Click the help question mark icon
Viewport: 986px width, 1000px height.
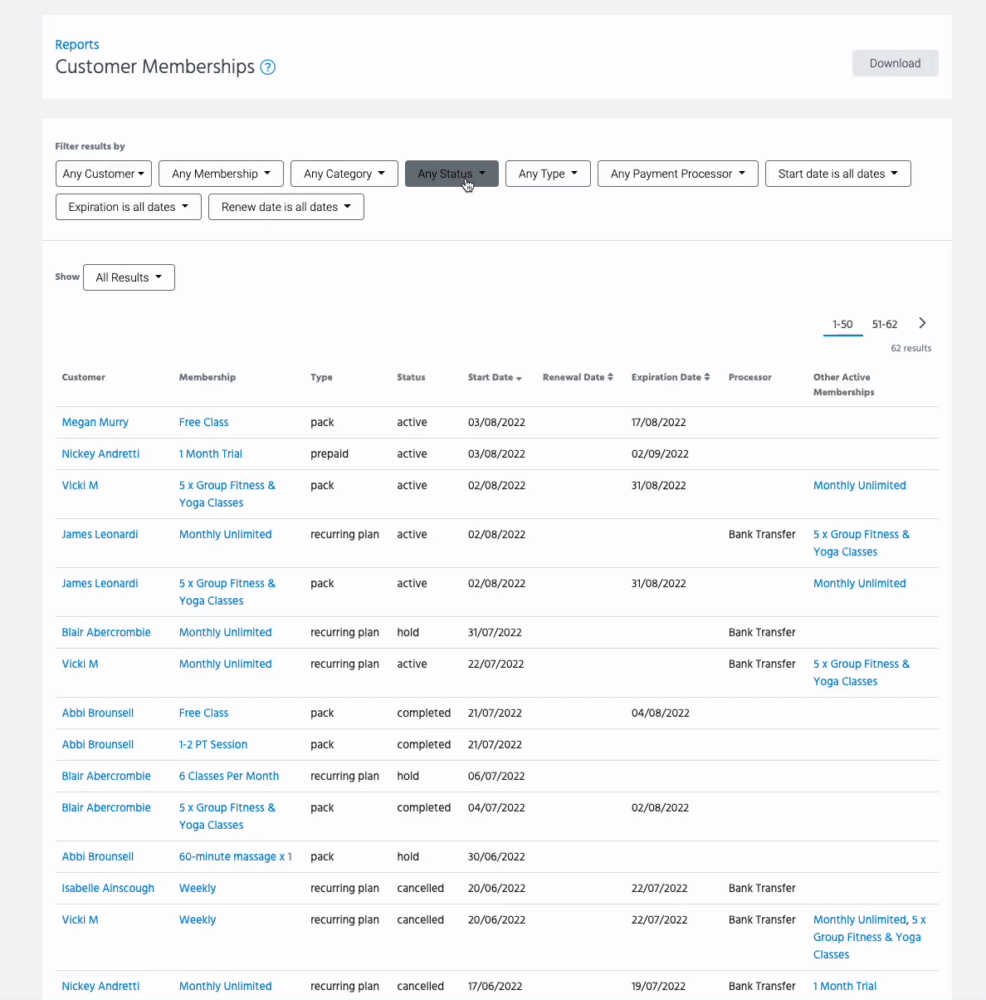[268, 68]
